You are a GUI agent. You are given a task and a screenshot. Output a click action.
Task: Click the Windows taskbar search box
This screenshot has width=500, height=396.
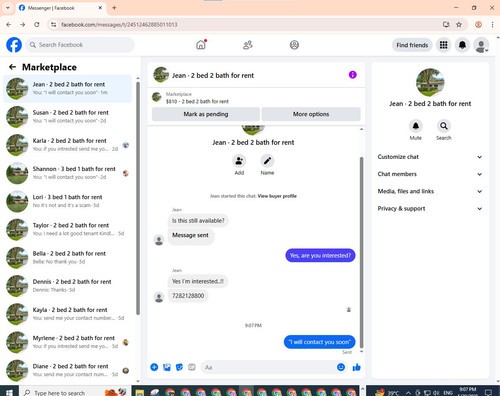(x=74, y=392)
